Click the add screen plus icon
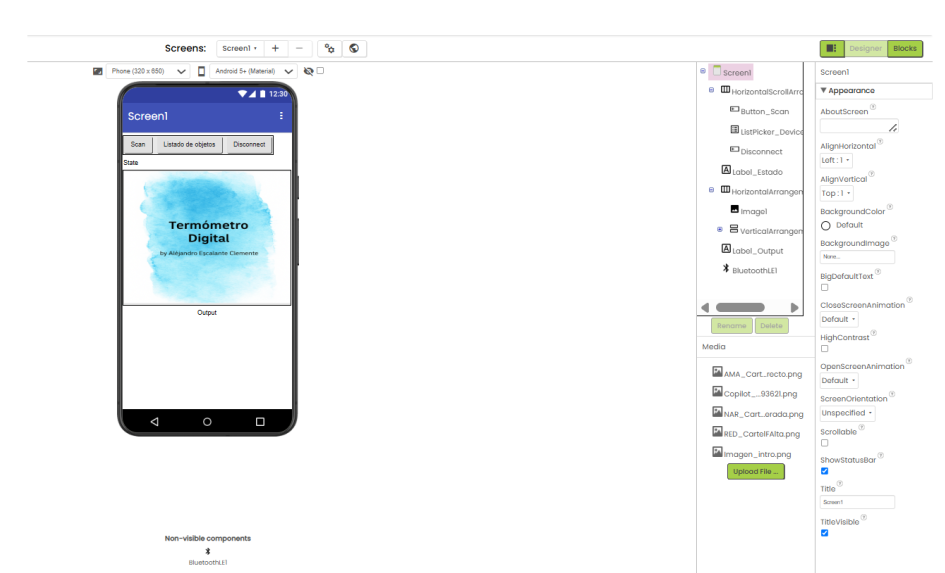This screenshot has width=945, height=573. pos(276,48)
